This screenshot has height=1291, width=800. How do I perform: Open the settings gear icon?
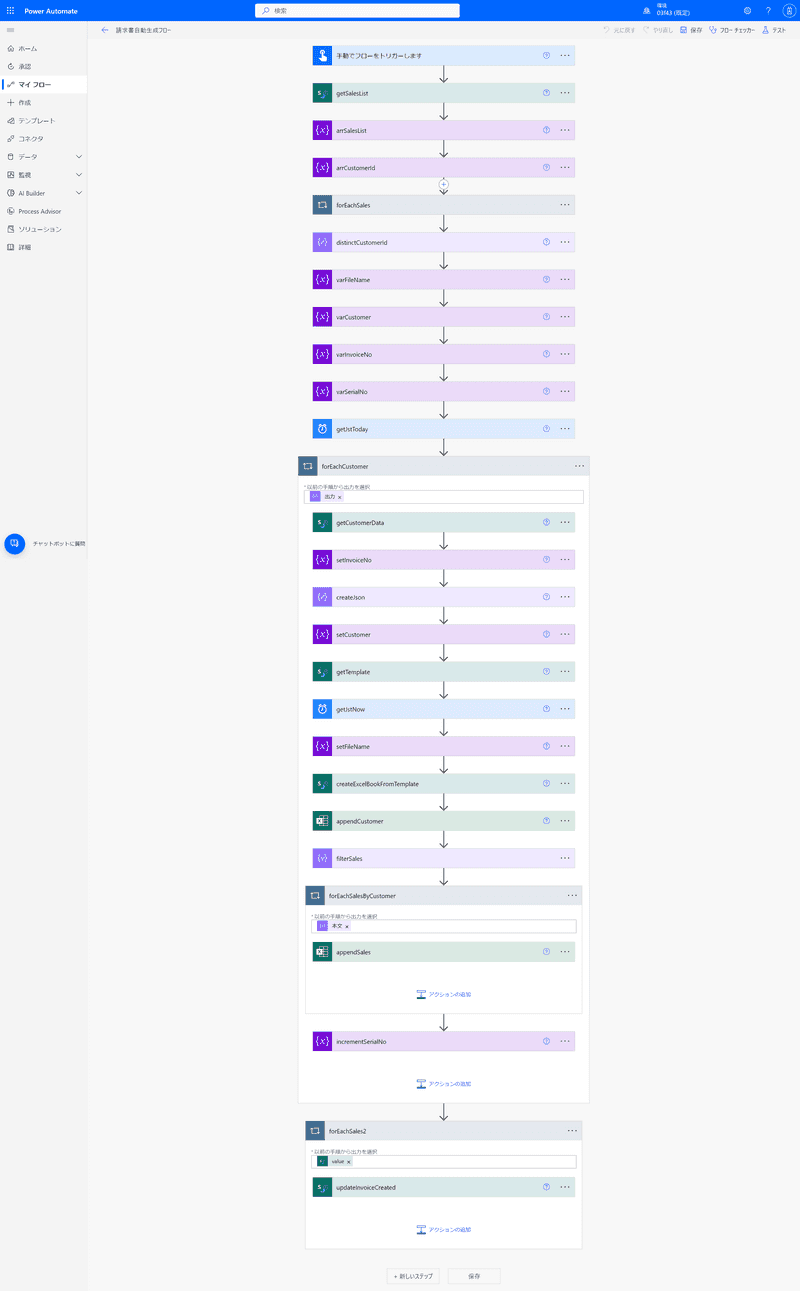[747, 10]
